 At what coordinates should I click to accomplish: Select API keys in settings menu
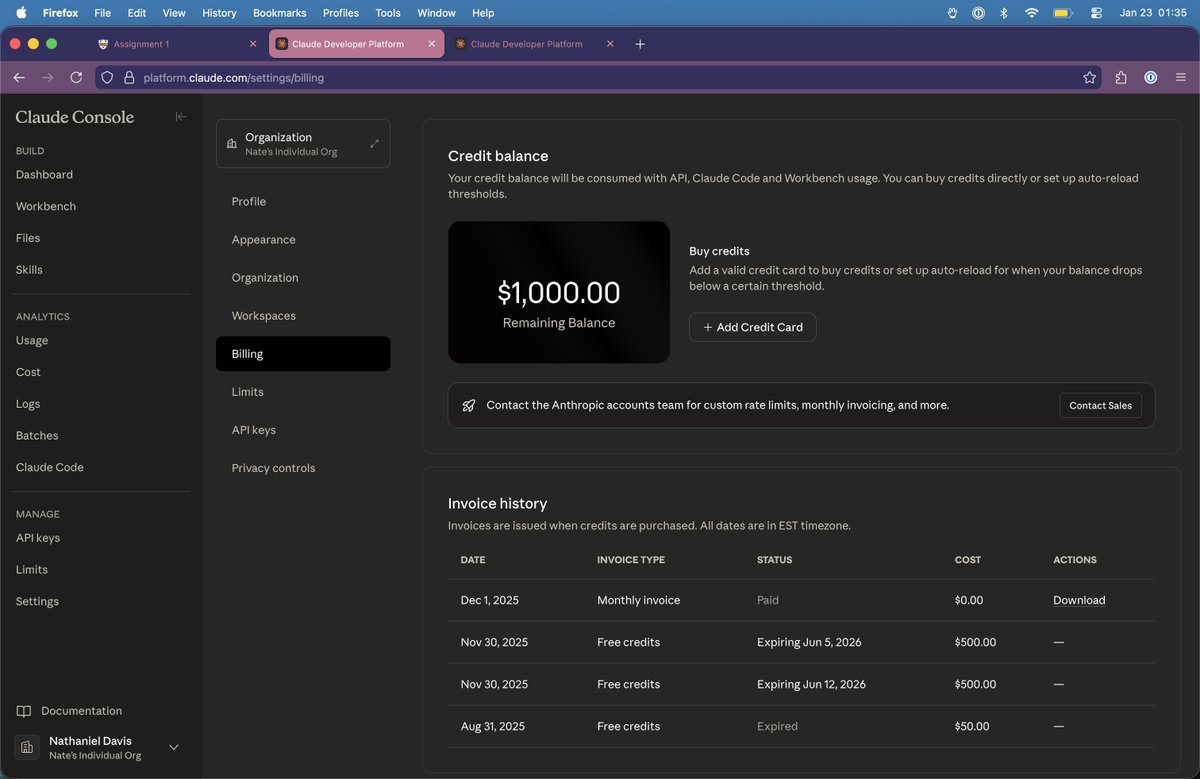[x=303, y=430]
